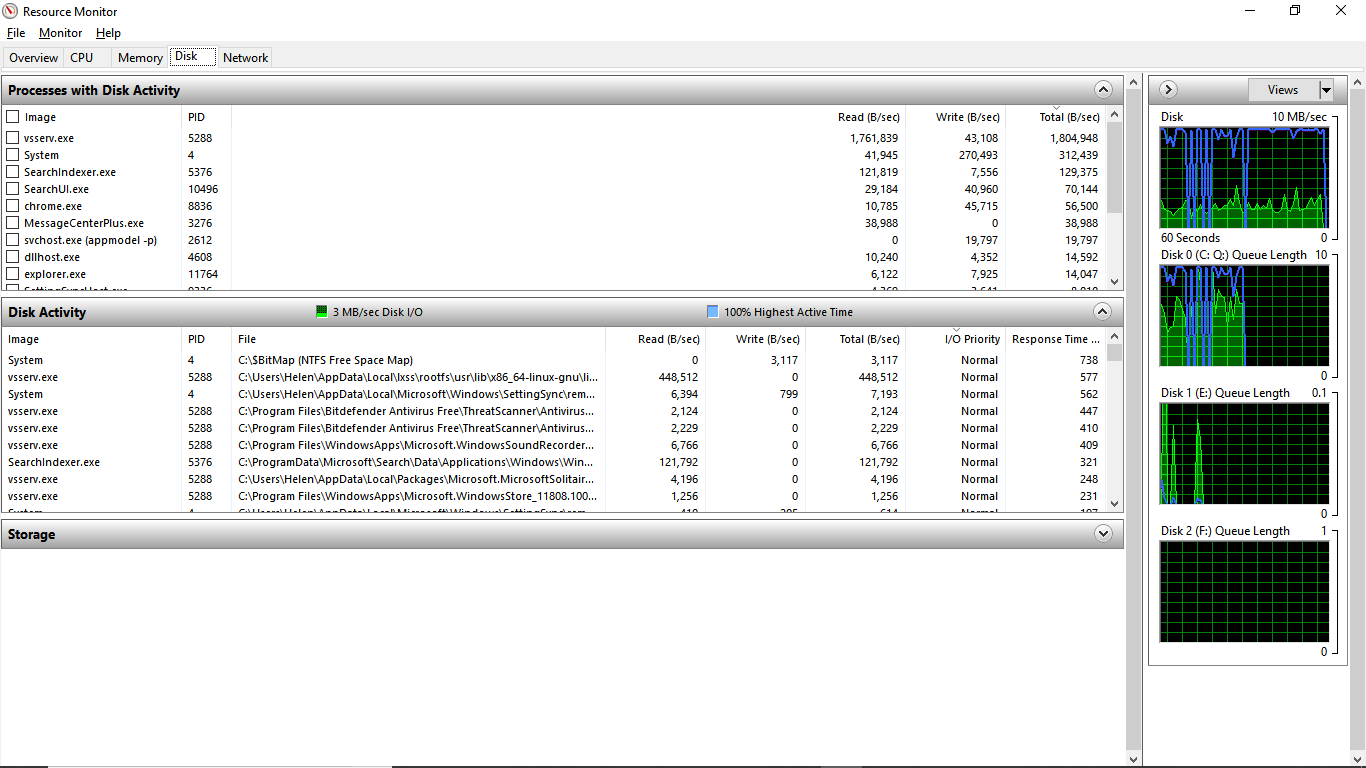The height and width of the screenshot is (768, 1366).
Task: Check the SearchUI.exe process checkbox
Action: (13, 189)
